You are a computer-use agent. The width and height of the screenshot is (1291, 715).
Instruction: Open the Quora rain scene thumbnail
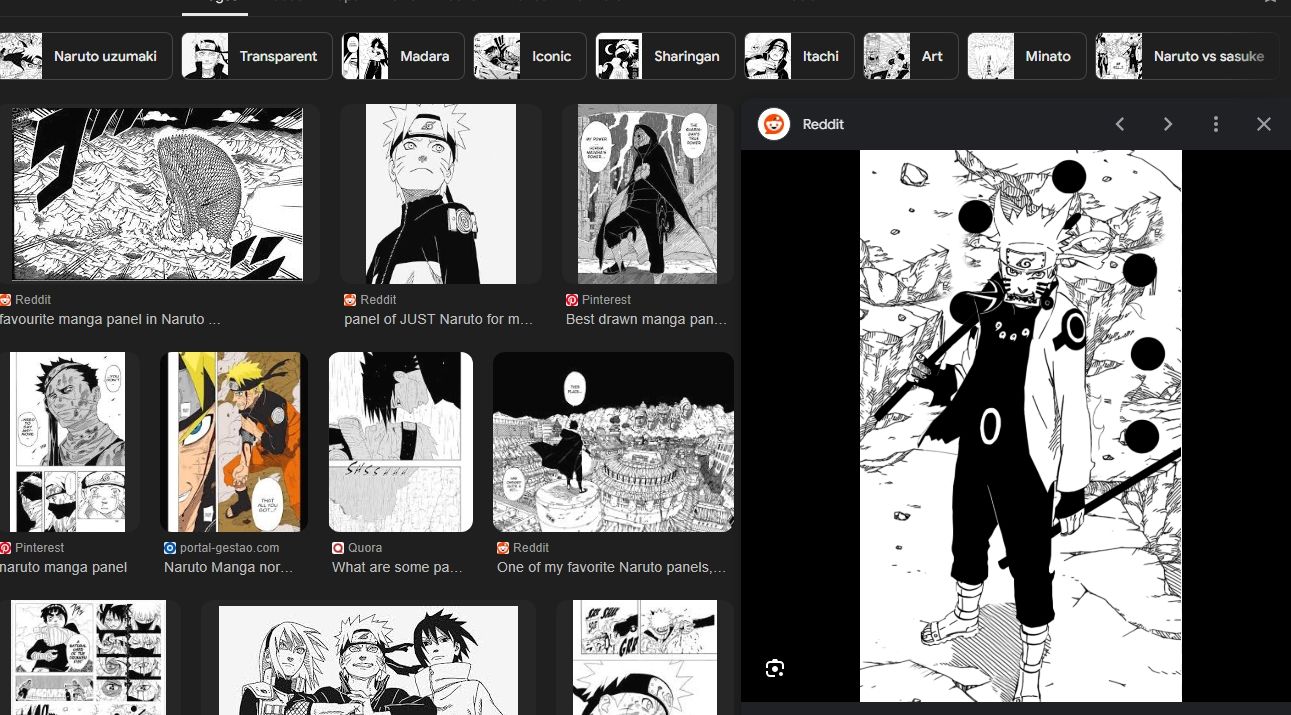[401, 442]
